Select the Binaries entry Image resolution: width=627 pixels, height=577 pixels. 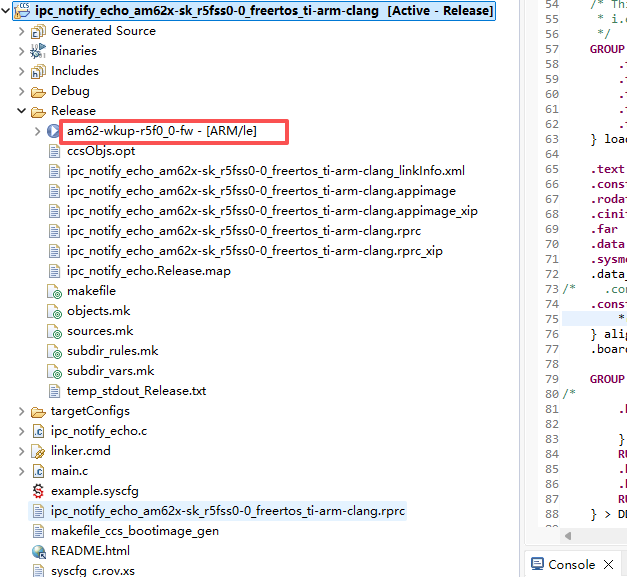74,51
